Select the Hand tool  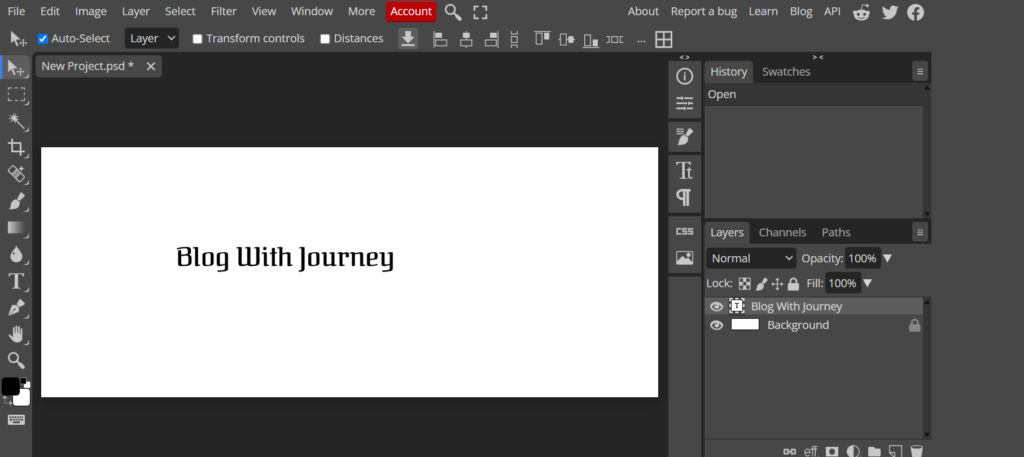(16, 334)
